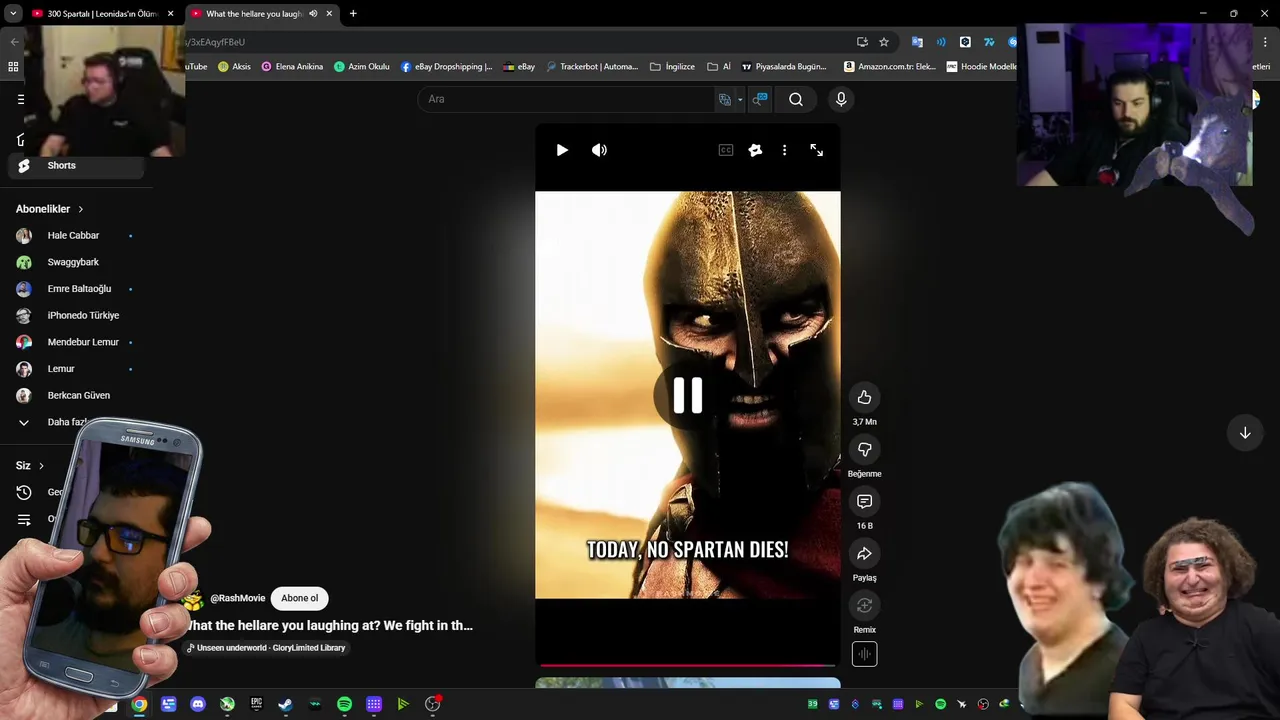Open OBS Studio from the taskbar
The height and width of the screenshot is (720, 1280).
432,704
